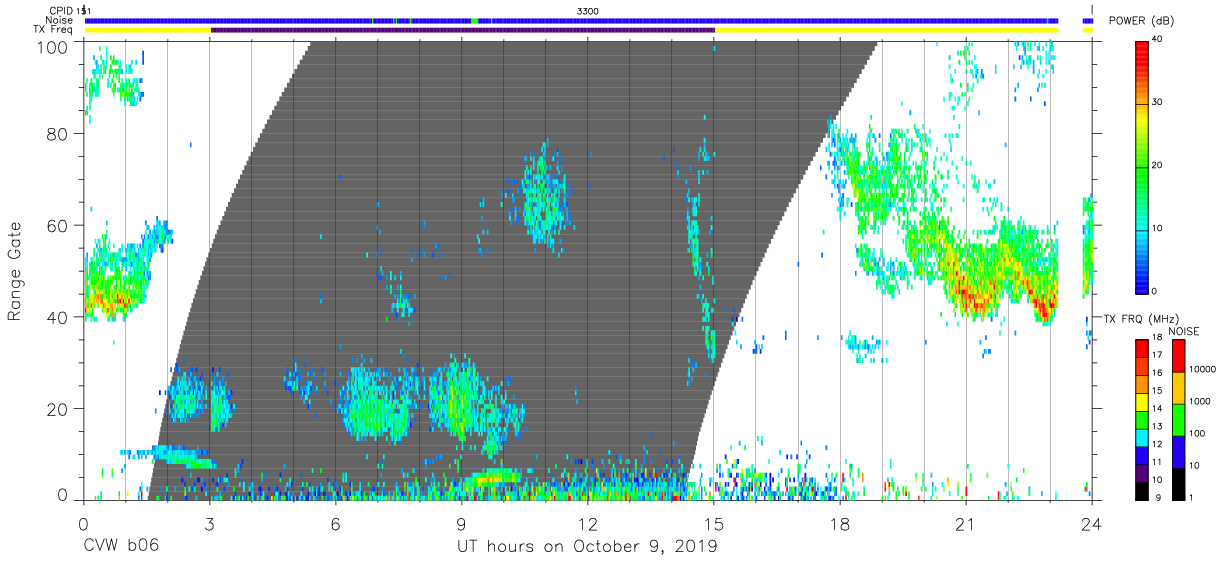Click the '1000' tick on NOISE scale
Image resolution: width=1228 pixels, height=567 pixels.
point(1201,403)
